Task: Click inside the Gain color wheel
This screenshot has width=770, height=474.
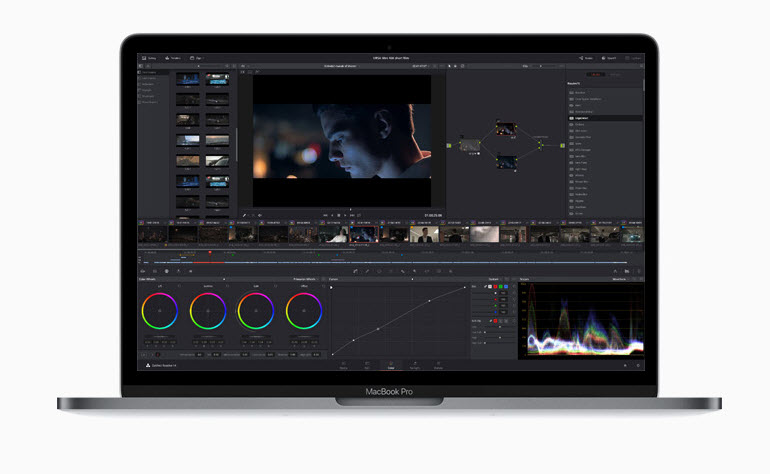Action: [x=255, y=311]
